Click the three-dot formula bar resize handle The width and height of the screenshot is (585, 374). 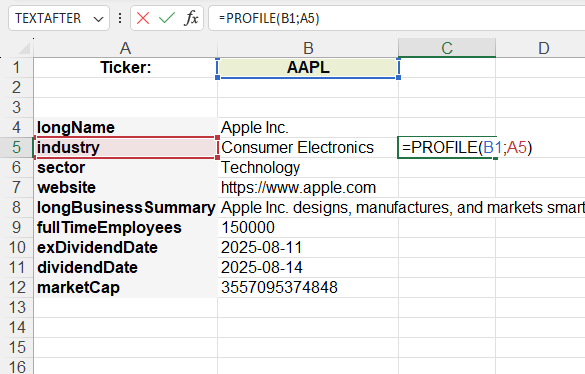click(x=120, y=18)
